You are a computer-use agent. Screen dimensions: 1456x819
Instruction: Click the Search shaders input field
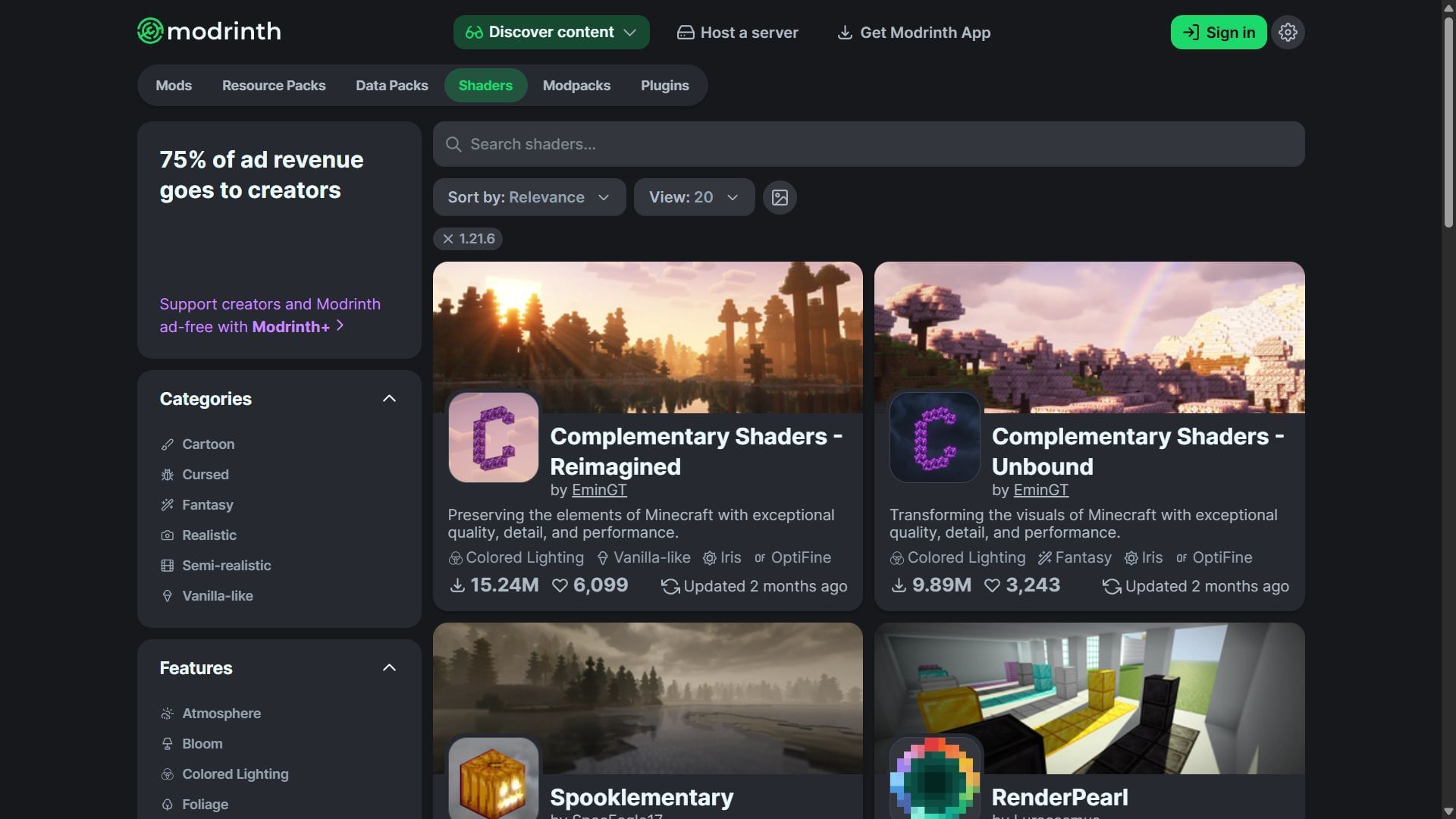click(868, 144)
